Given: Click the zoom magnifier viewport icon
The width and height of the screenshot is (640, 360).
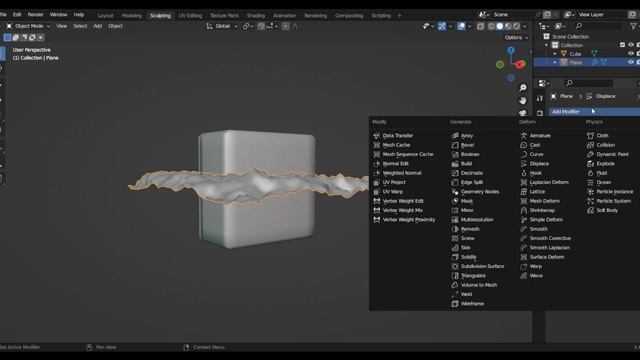Looking at the screenshot, I should click(522, 88).
